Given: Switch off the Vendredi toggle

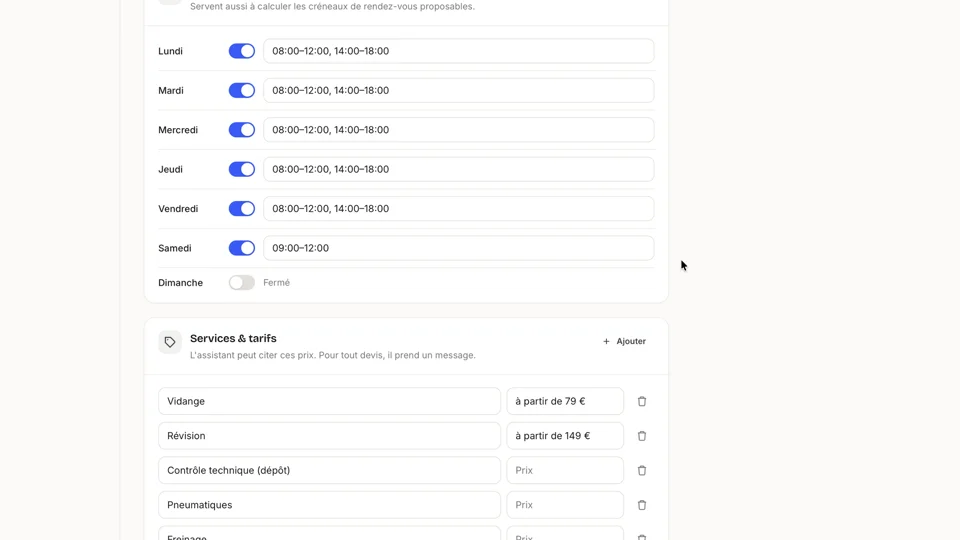Looking at the screenshot, I should [242, 209].
